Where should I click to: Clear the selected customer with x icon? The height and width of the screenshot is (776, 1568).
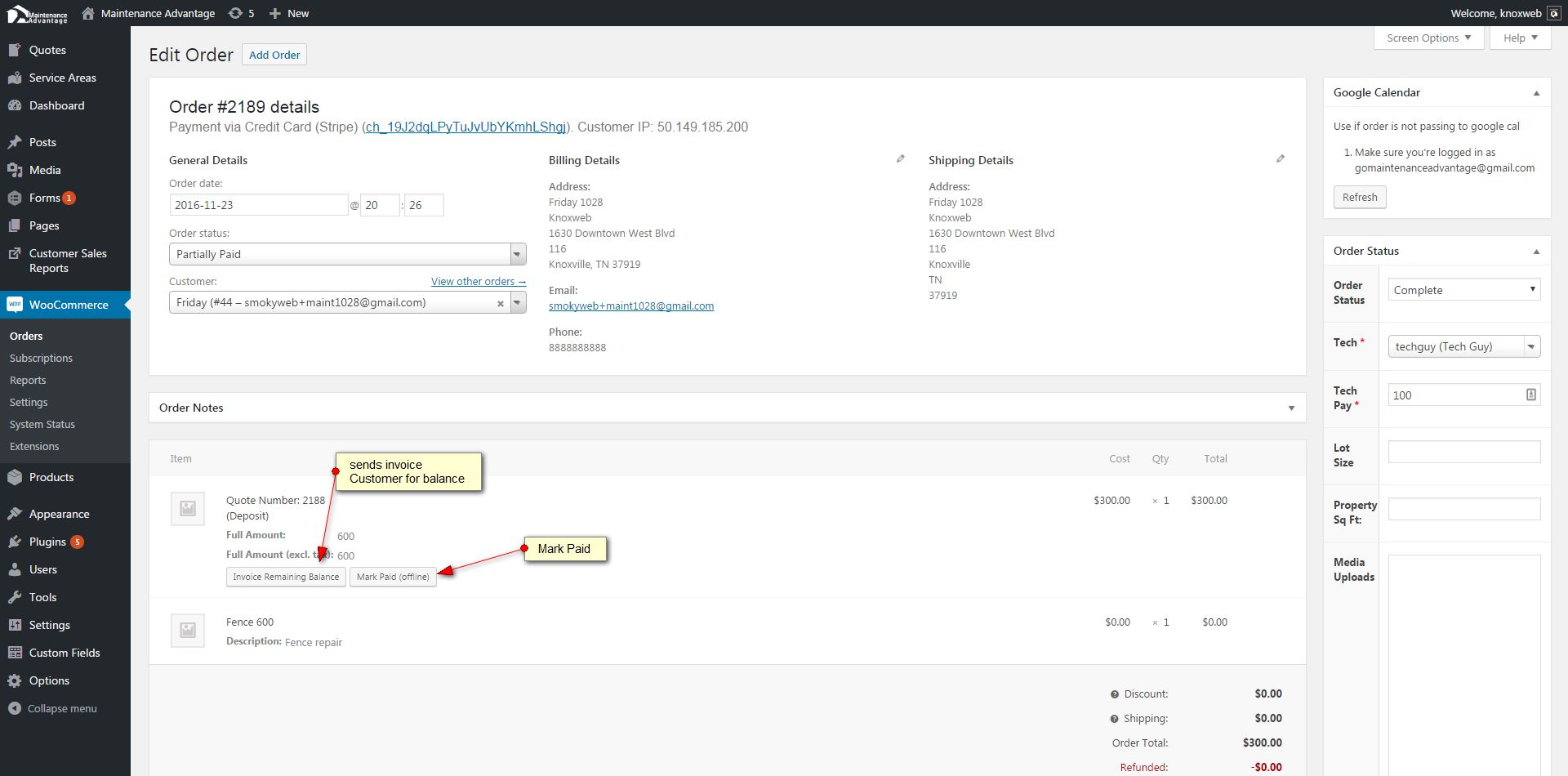(501, 303)
